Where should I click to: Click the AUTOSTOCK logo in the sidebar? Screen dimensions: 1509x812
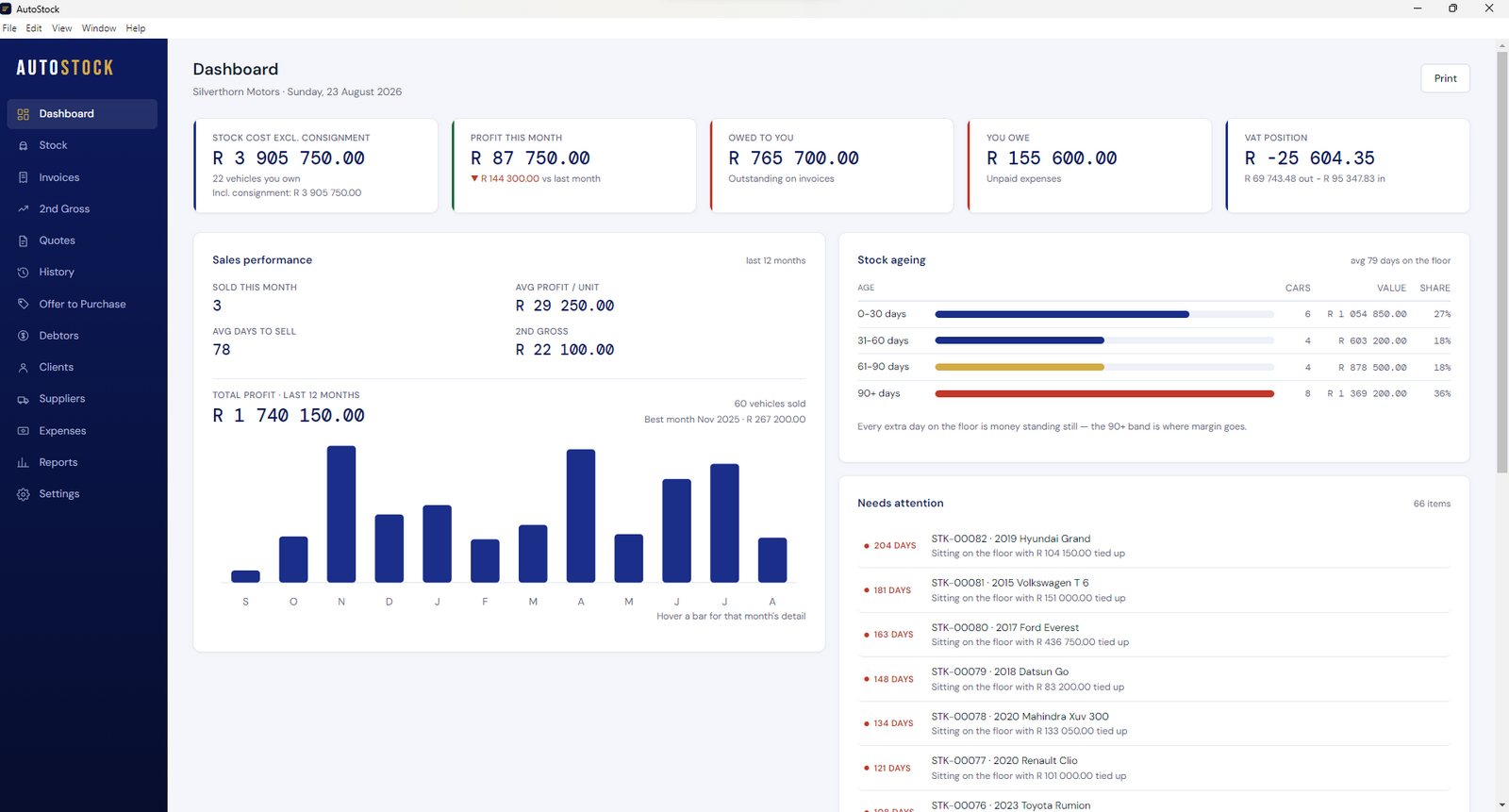(x=65, y=68)
